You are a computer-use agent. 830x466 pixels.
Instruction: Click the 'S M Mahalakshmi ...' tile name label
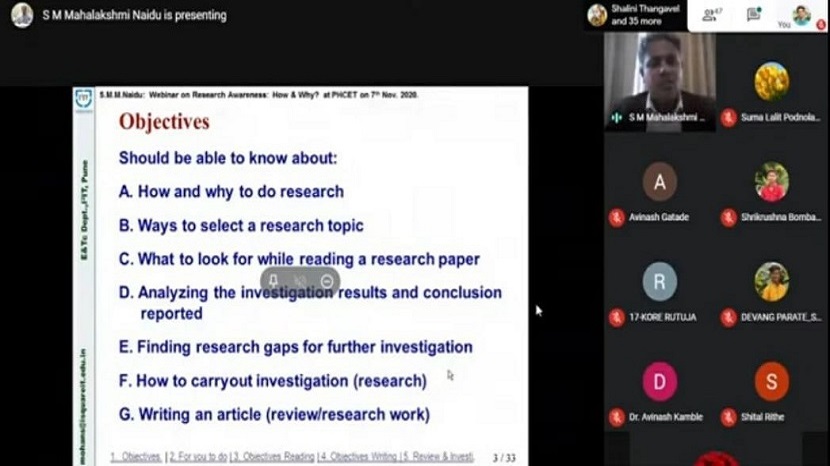(x=667, y=118)
